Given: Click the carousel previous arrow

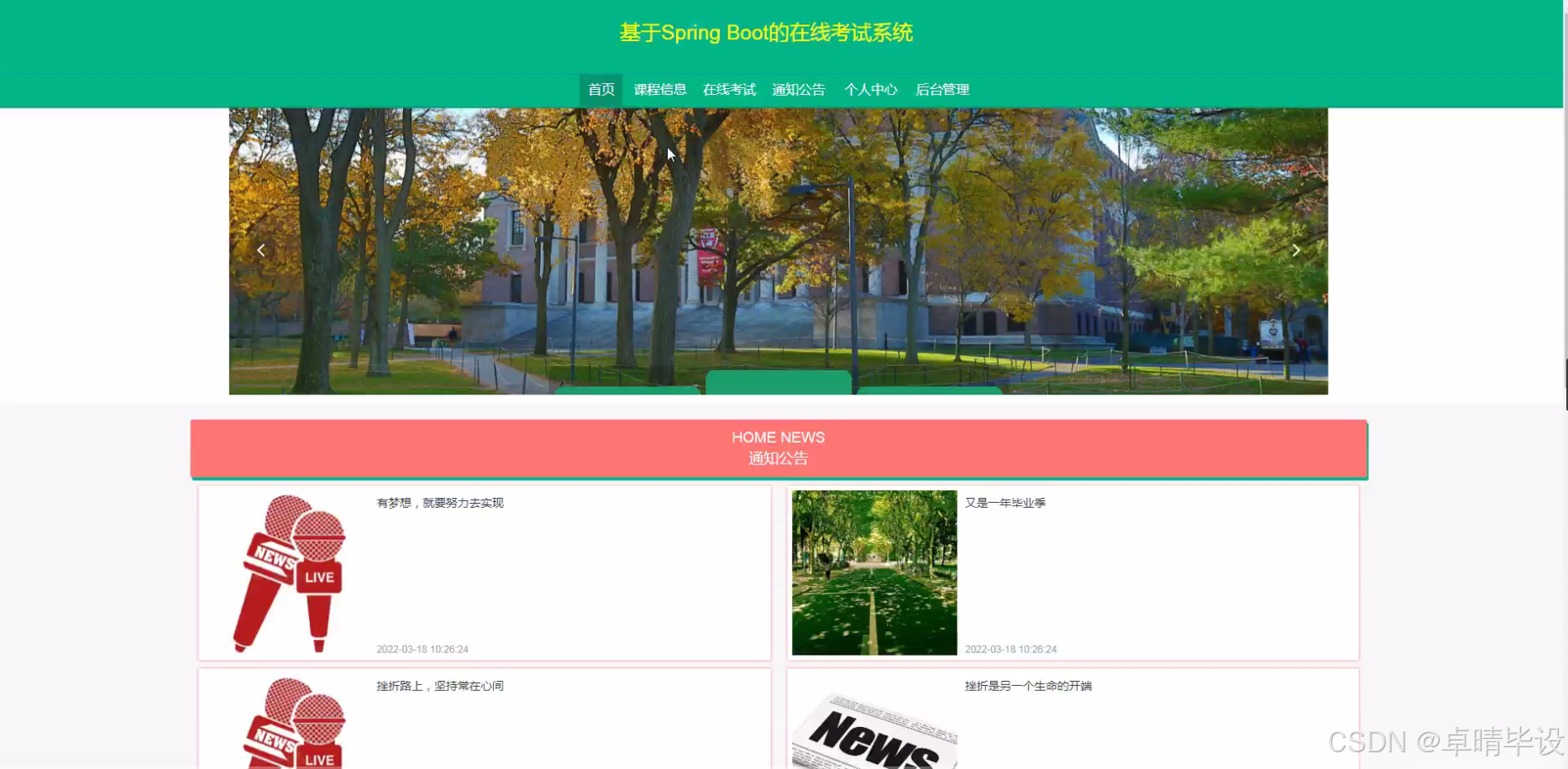Looking at the screenshot, I should point(260,249).
